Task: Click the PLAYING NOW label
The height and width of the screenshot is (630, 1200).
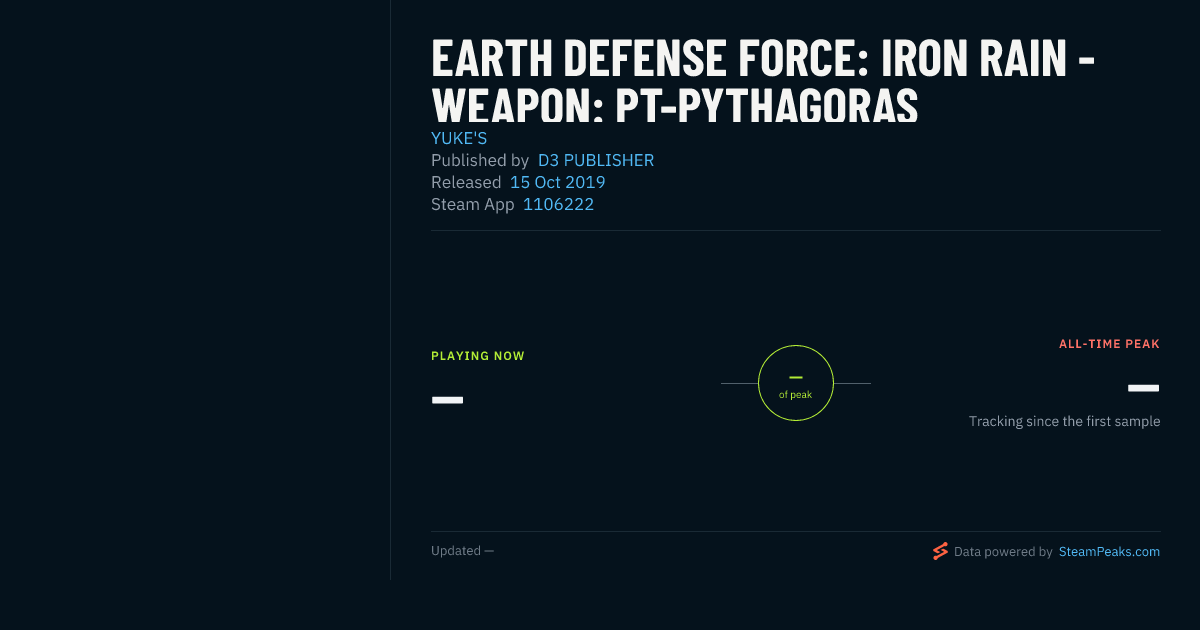Action: 478,356
